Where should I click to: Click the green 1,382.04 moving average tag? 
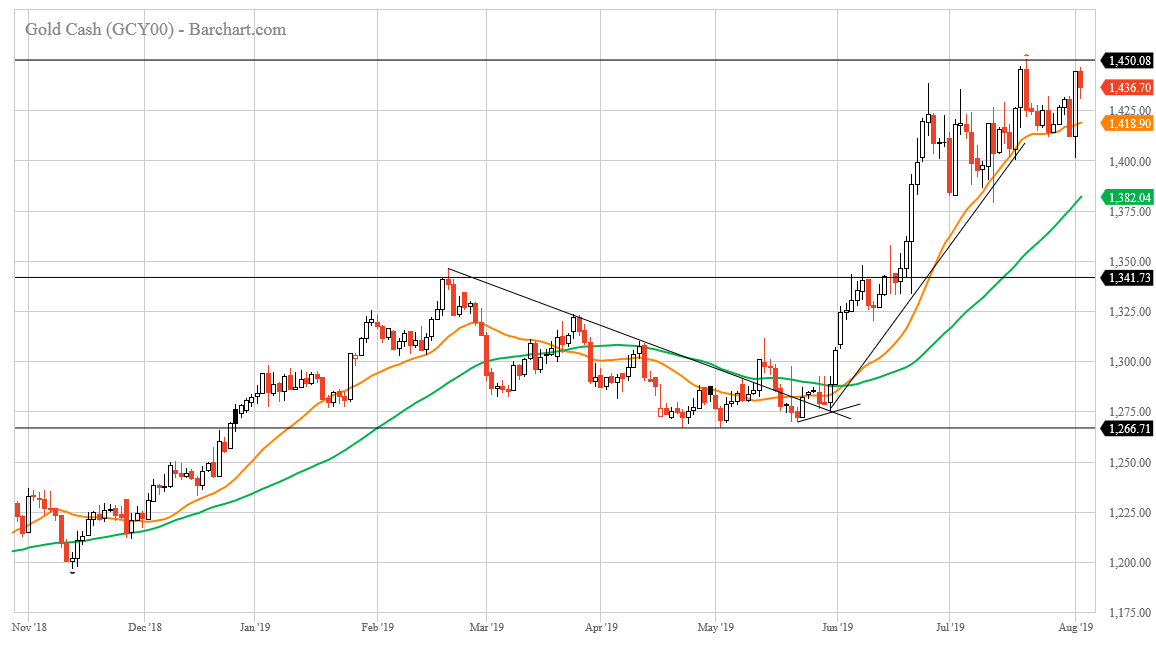point(1127,197)
